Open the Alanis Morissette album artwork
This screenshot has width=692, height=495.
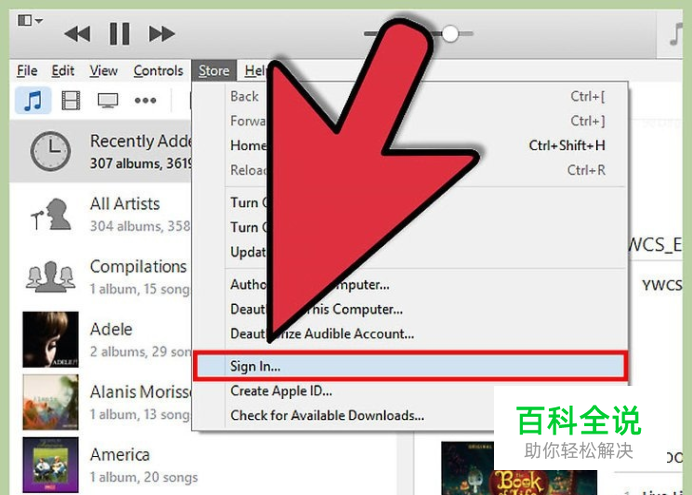pyautogui.click(x=50, y=402)
